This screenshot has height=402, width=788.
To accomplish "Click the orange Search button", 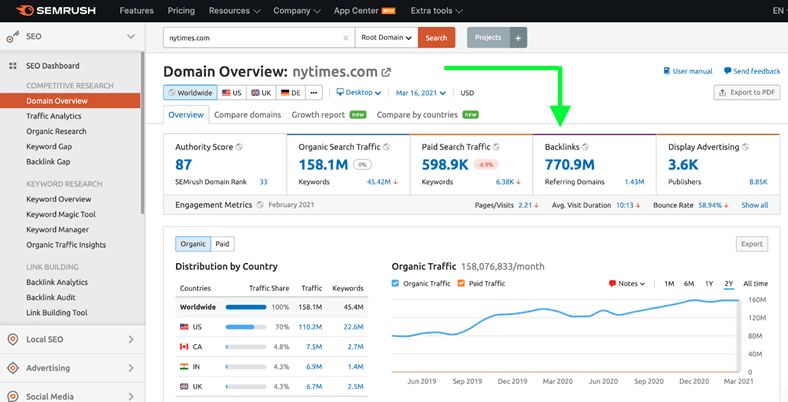I will click(436, 38).
